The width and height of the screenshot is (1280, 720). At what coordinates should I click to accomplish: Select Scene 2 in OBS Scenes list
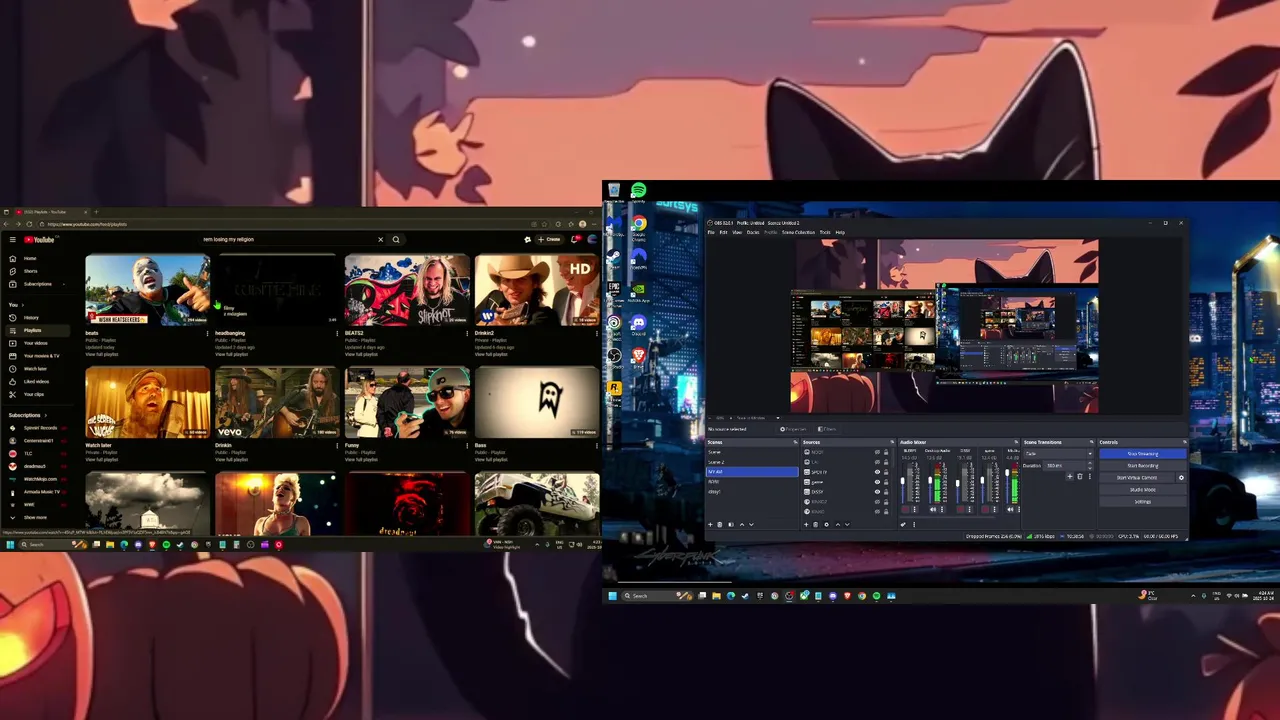[752, 462]
